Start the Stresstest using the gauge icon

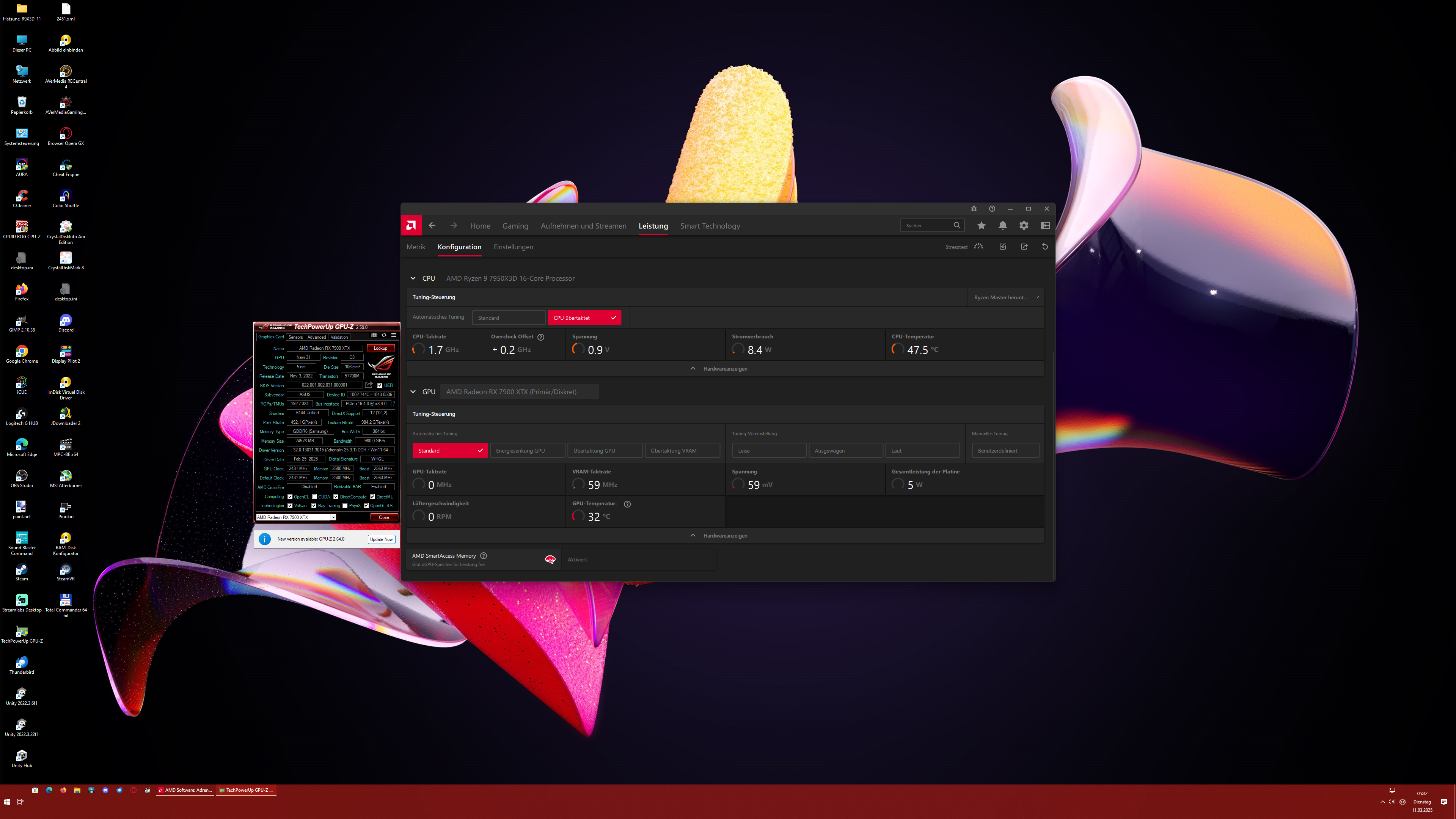[979, 247]
